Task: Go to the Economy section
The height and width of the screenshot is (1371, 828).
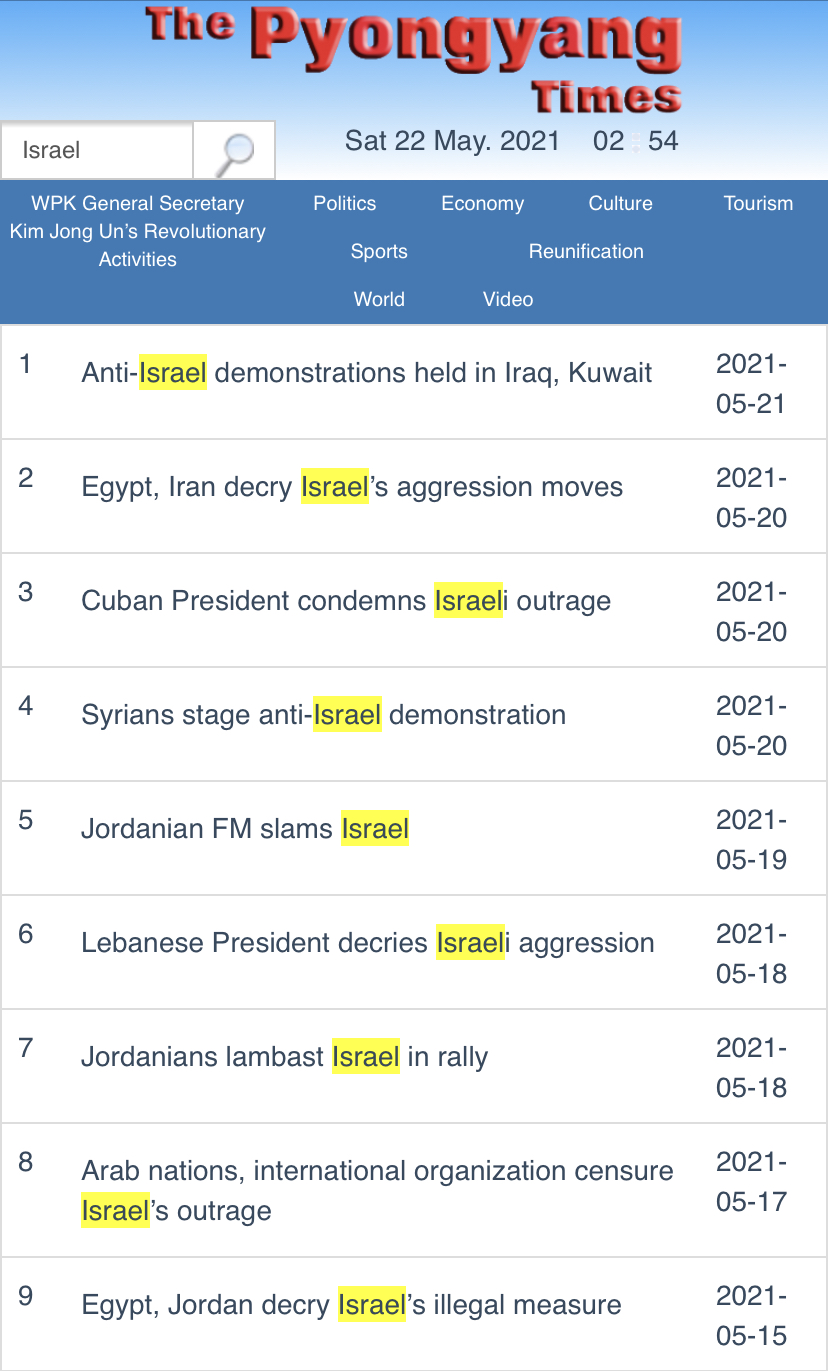Action: (482, 203)
